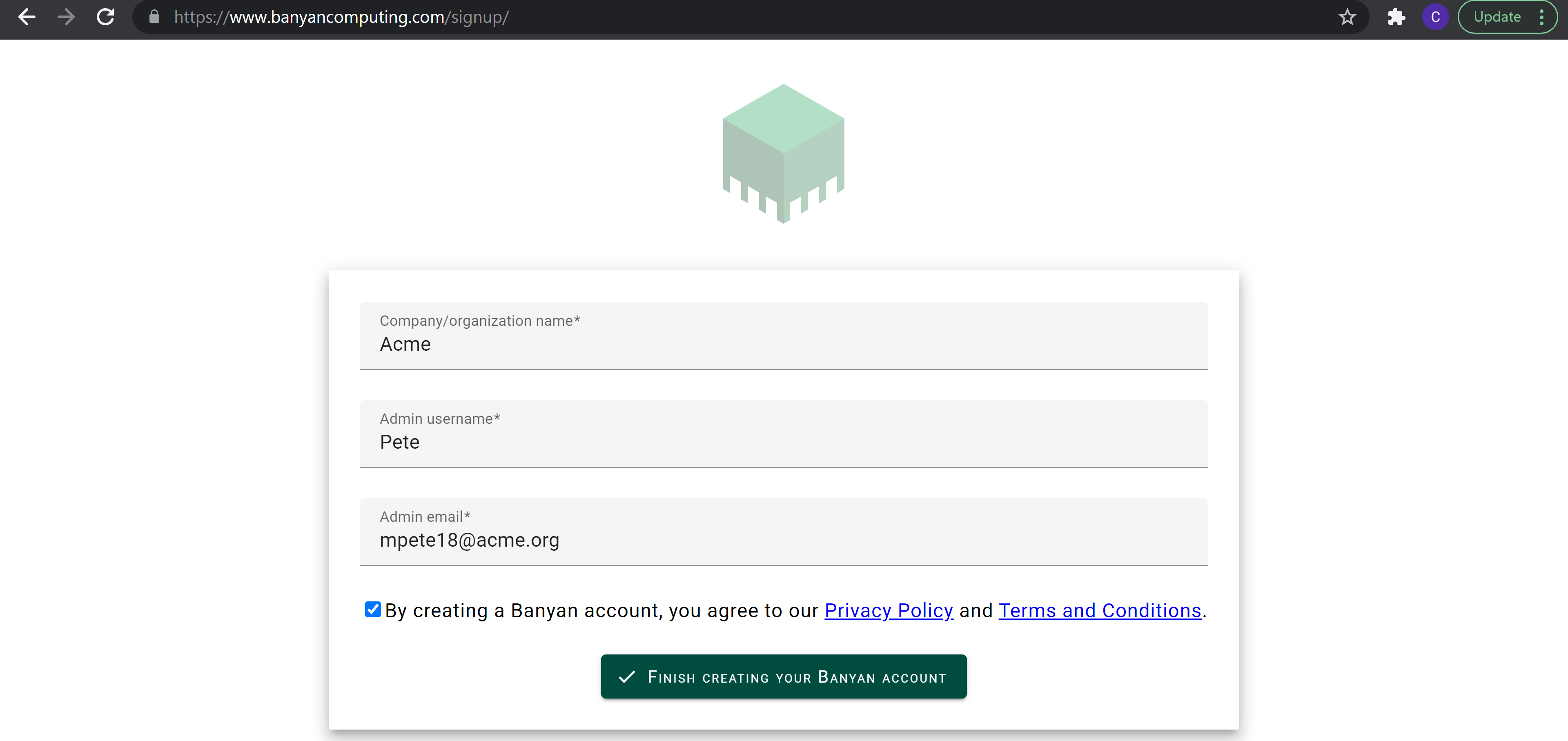Uncheck the agreement checkbox

[372, 609]
